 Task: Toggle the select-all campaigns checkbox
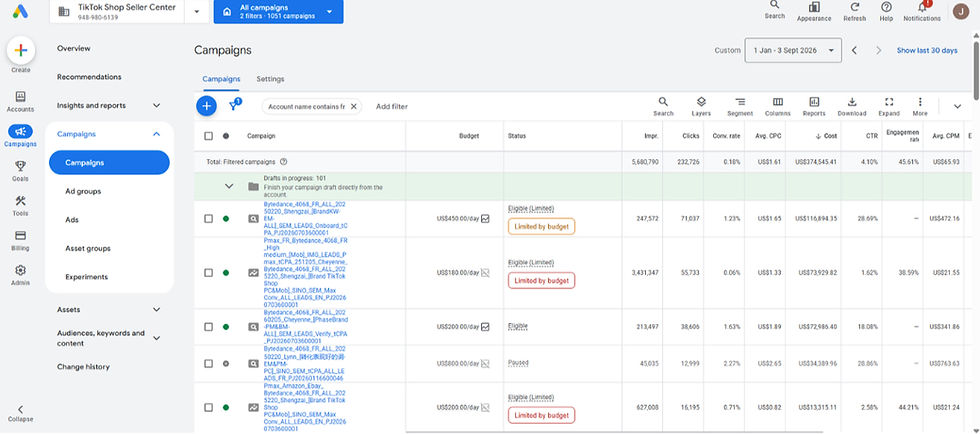pyautogui.click(x=209, y=136)
